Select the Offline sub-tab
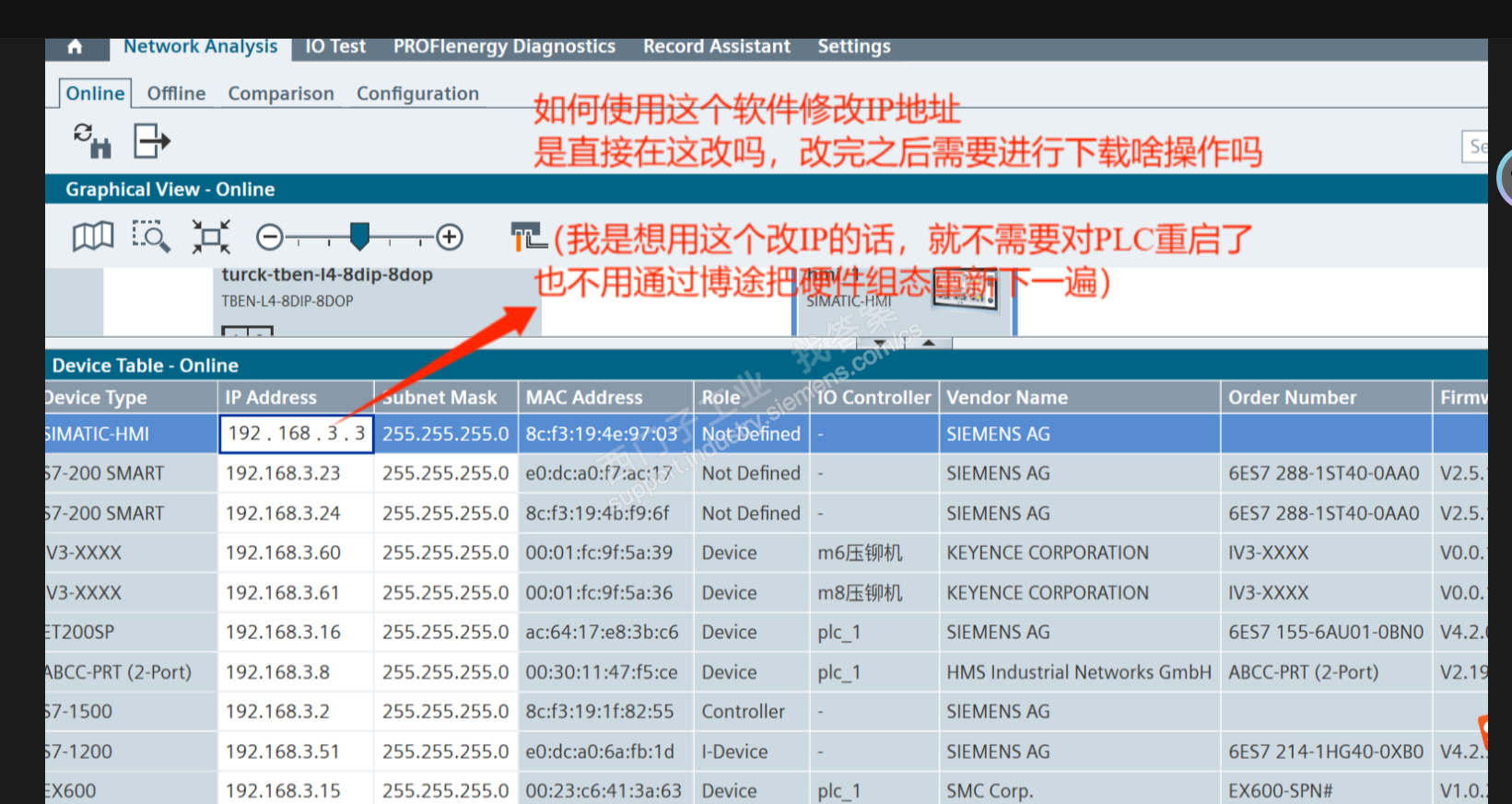This screenshot has height=804, width=1512. click(x=176, y=94)
